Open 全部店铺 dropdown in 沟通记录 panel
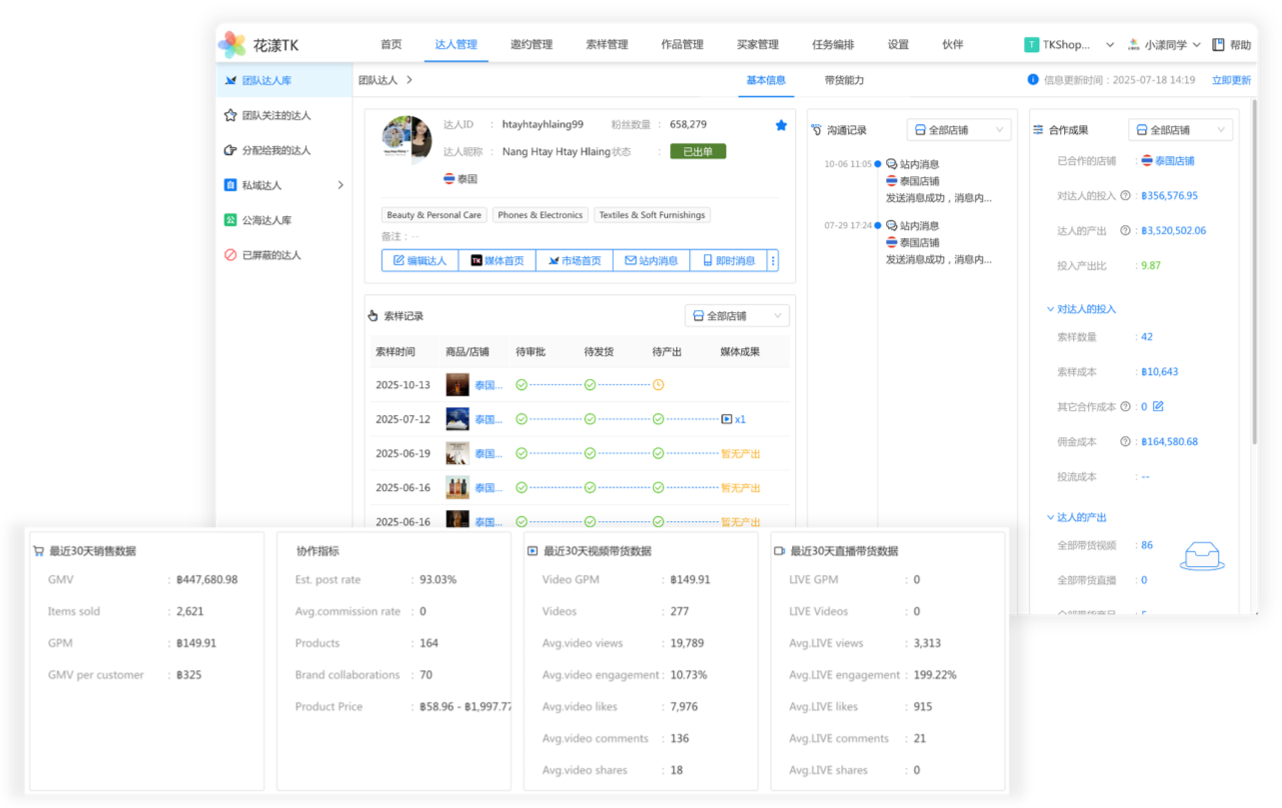1282x808 pixels. (x=959, y=130)
